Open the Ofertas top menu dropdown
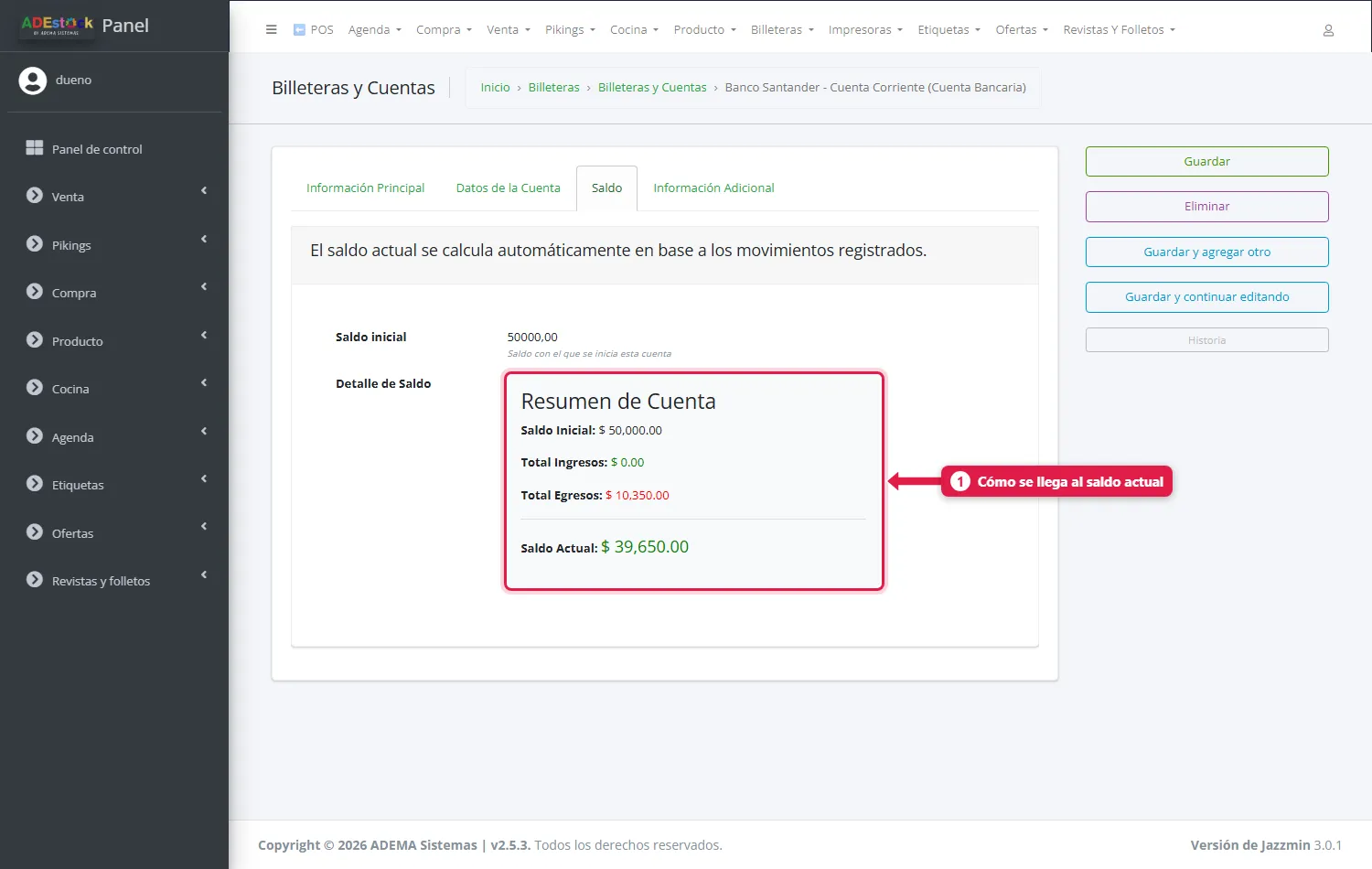This screenshot has height=869, width=1372. pos(1022,30)
